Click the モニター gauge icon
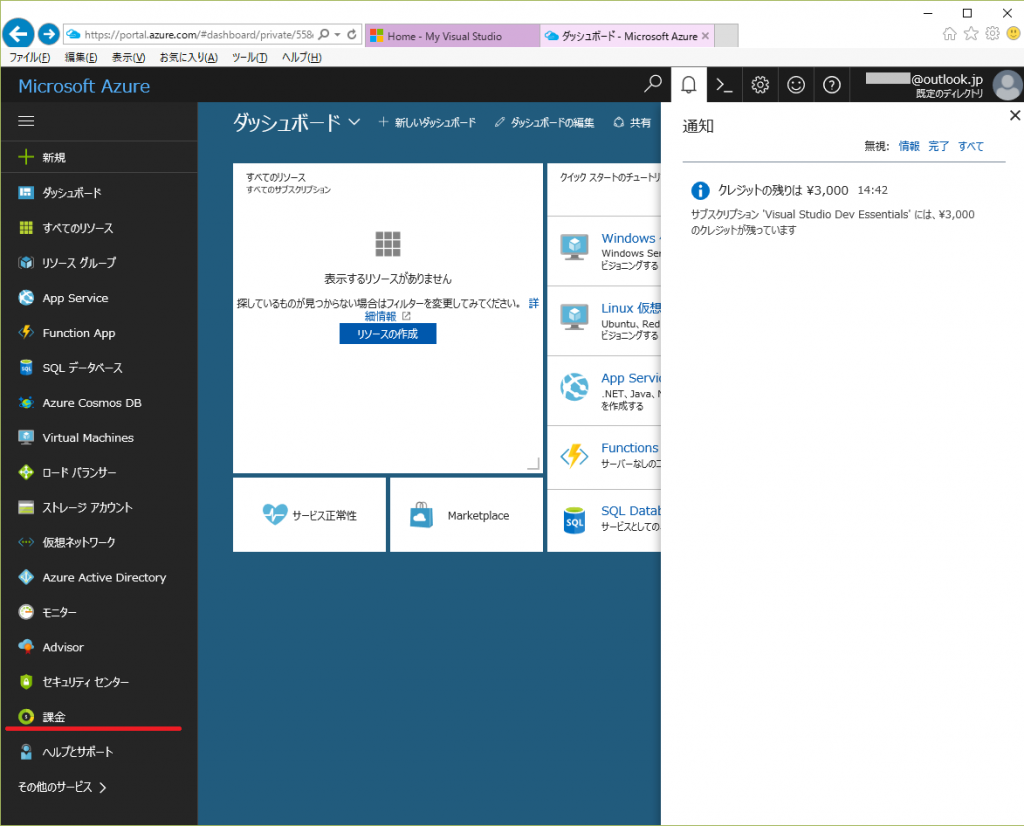Screen dimensions: 1024x826 coord(26,612)
